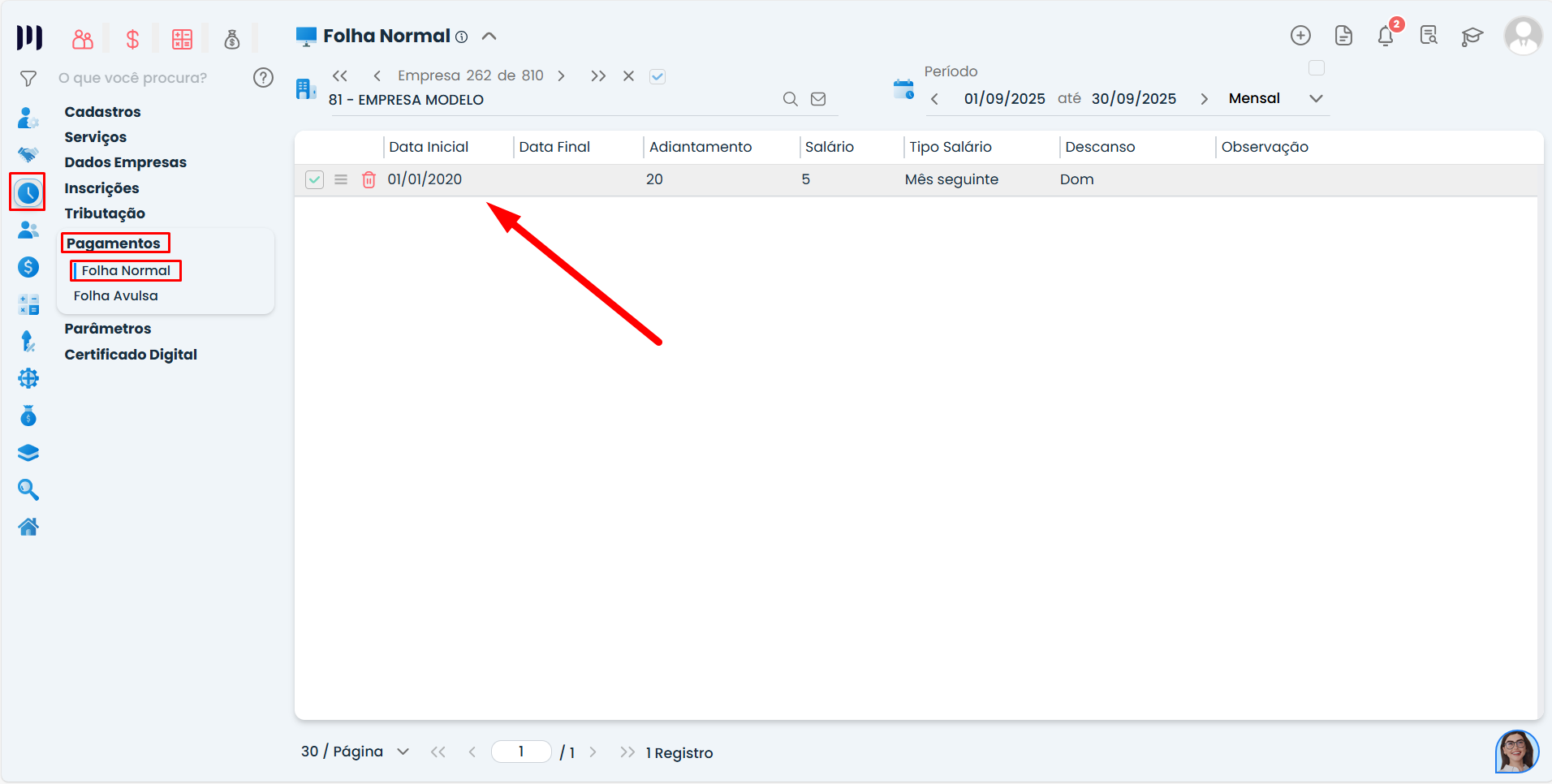Open the 30 / Página page size dropdown

coord(355,752)
